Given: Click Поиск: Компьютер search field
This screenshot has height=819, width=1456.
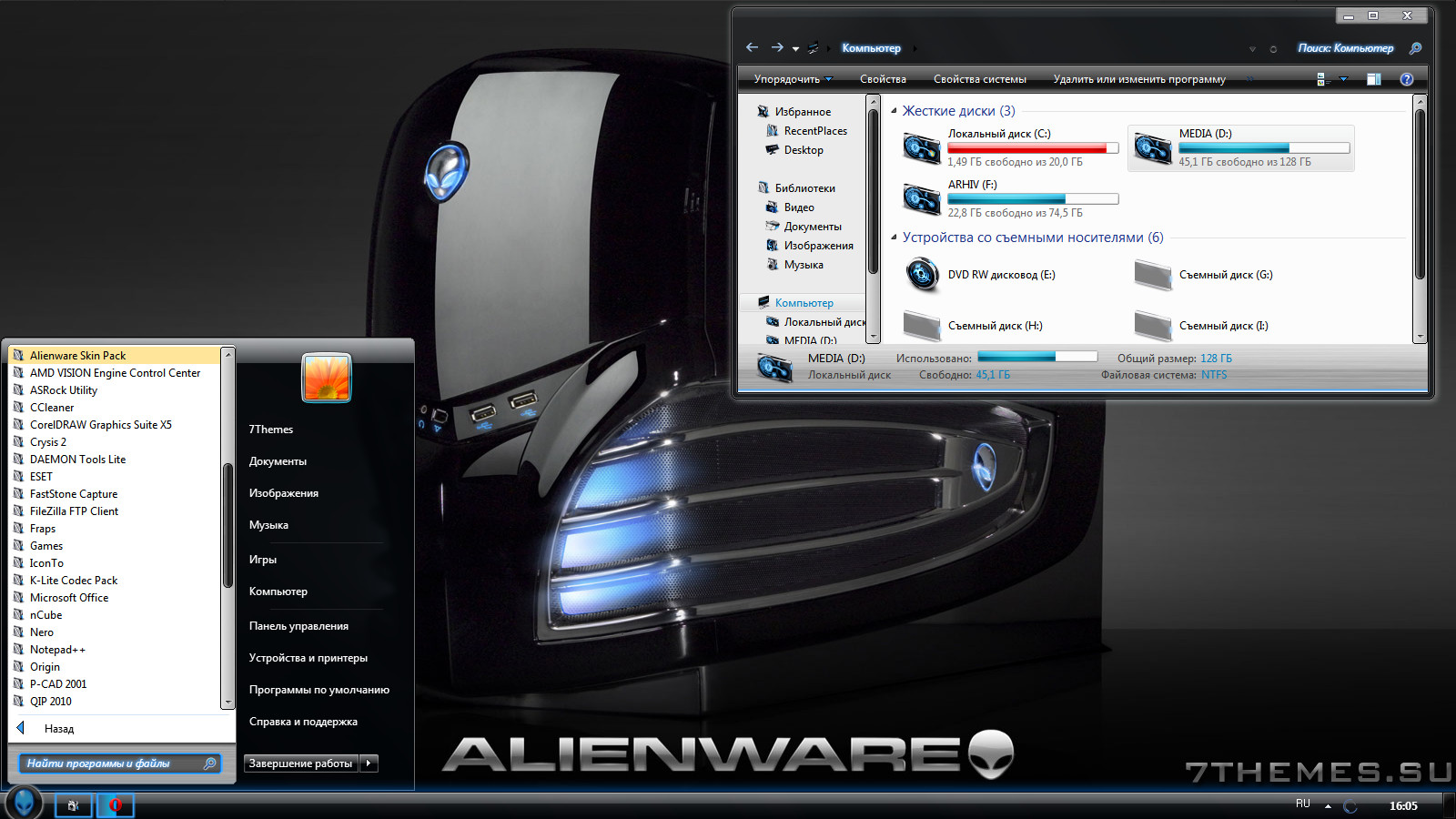Looking at the screenshot, I should (1345, 48).
